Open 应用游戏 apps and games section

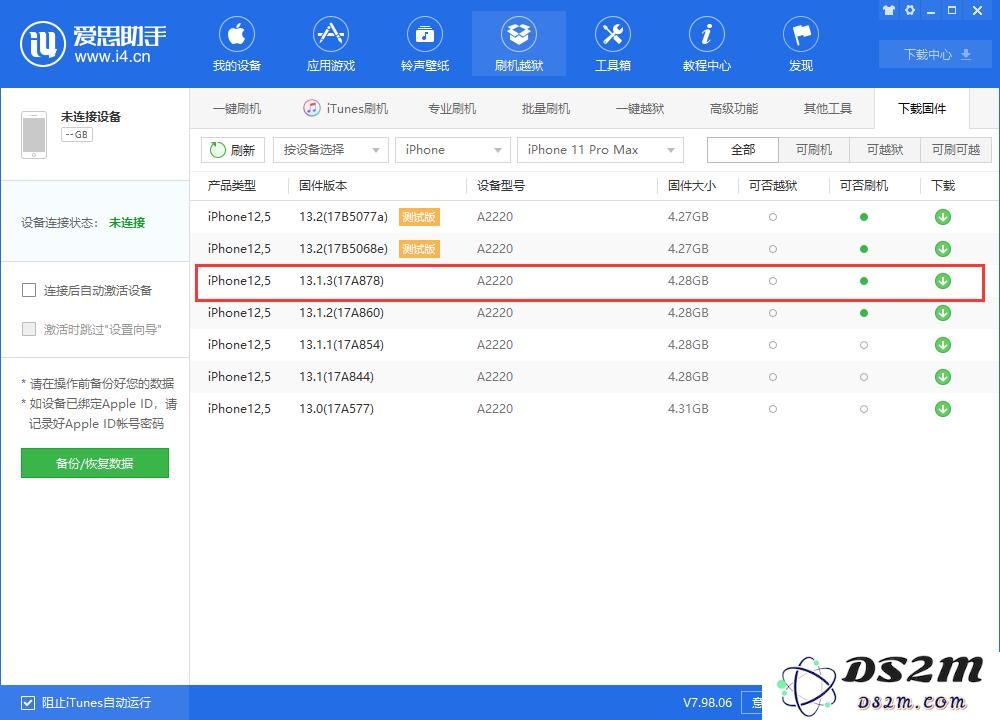pos(330,45)
